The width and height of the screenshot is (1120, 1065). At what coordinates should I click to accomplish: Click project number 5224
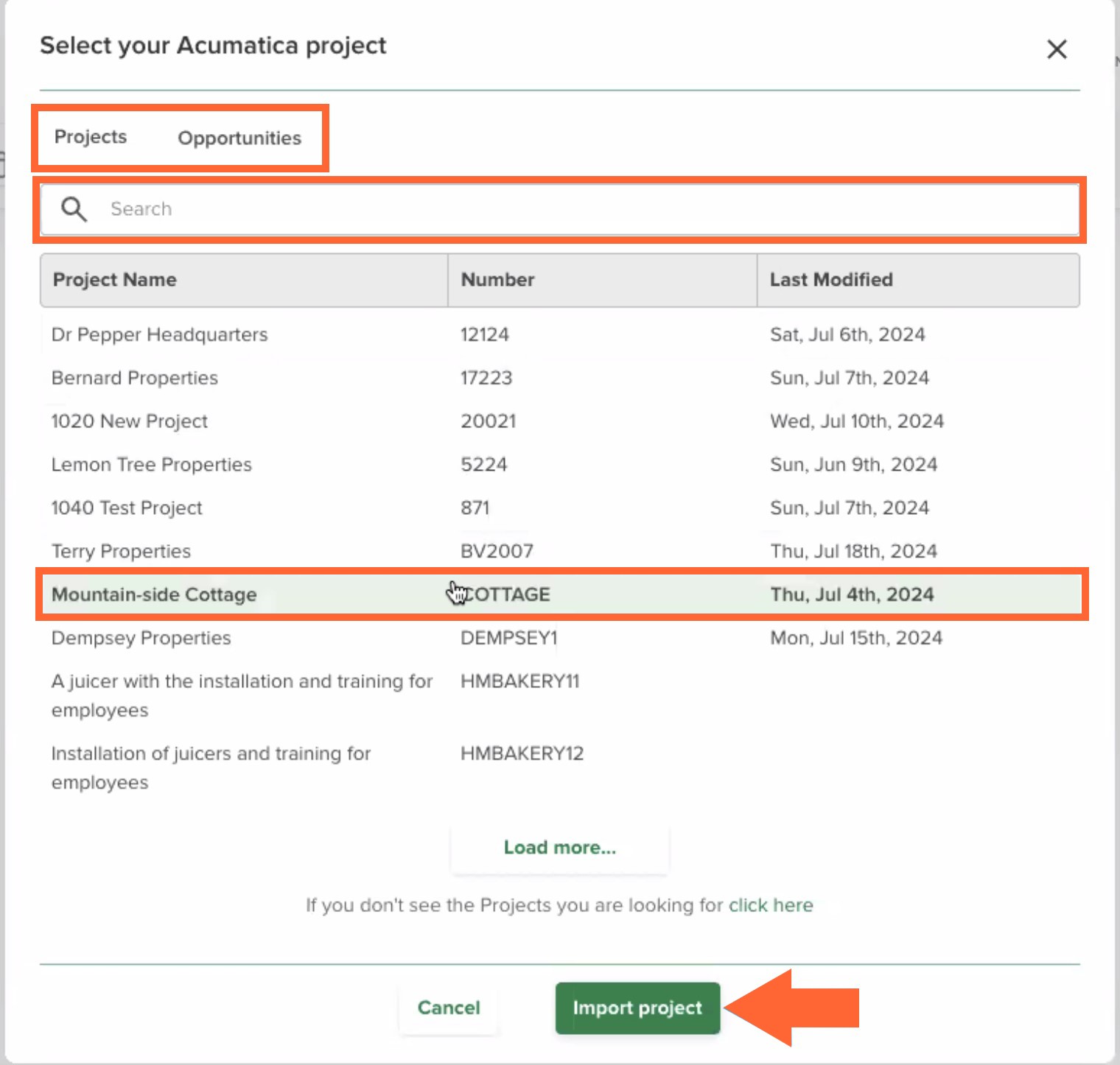tap(484, 465)
